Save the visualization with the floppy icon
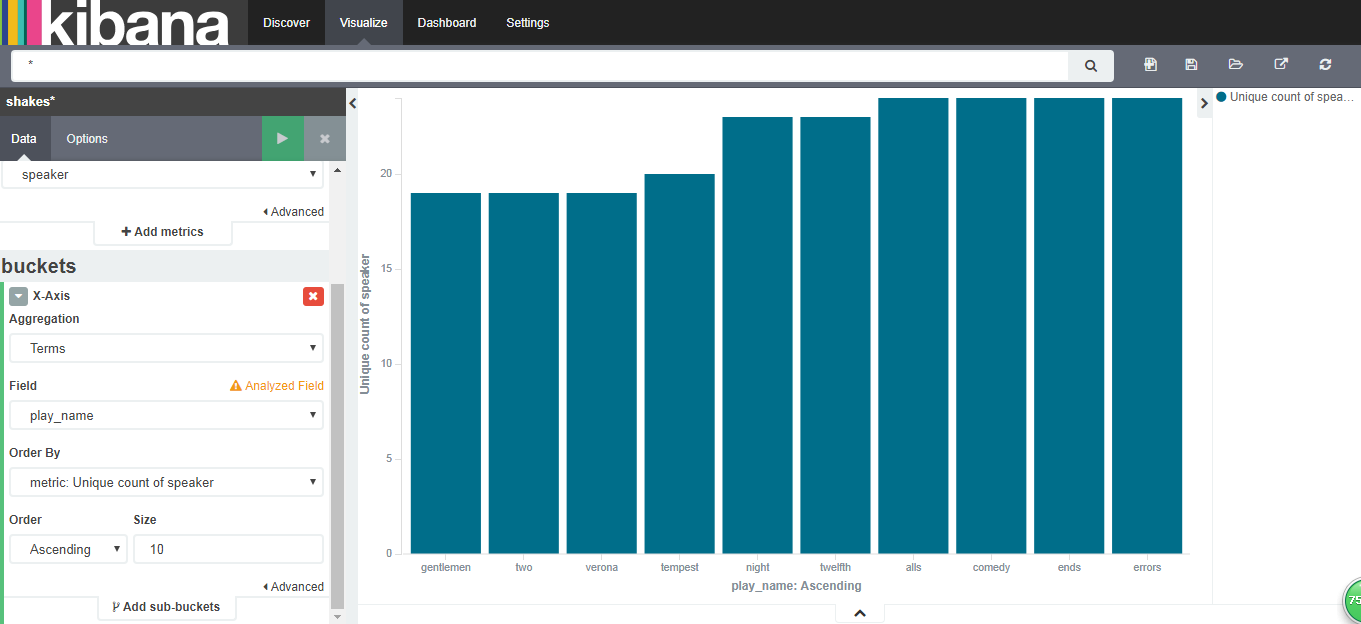This screenshot has width=1361, height=624. click(x=1191, y=65)
